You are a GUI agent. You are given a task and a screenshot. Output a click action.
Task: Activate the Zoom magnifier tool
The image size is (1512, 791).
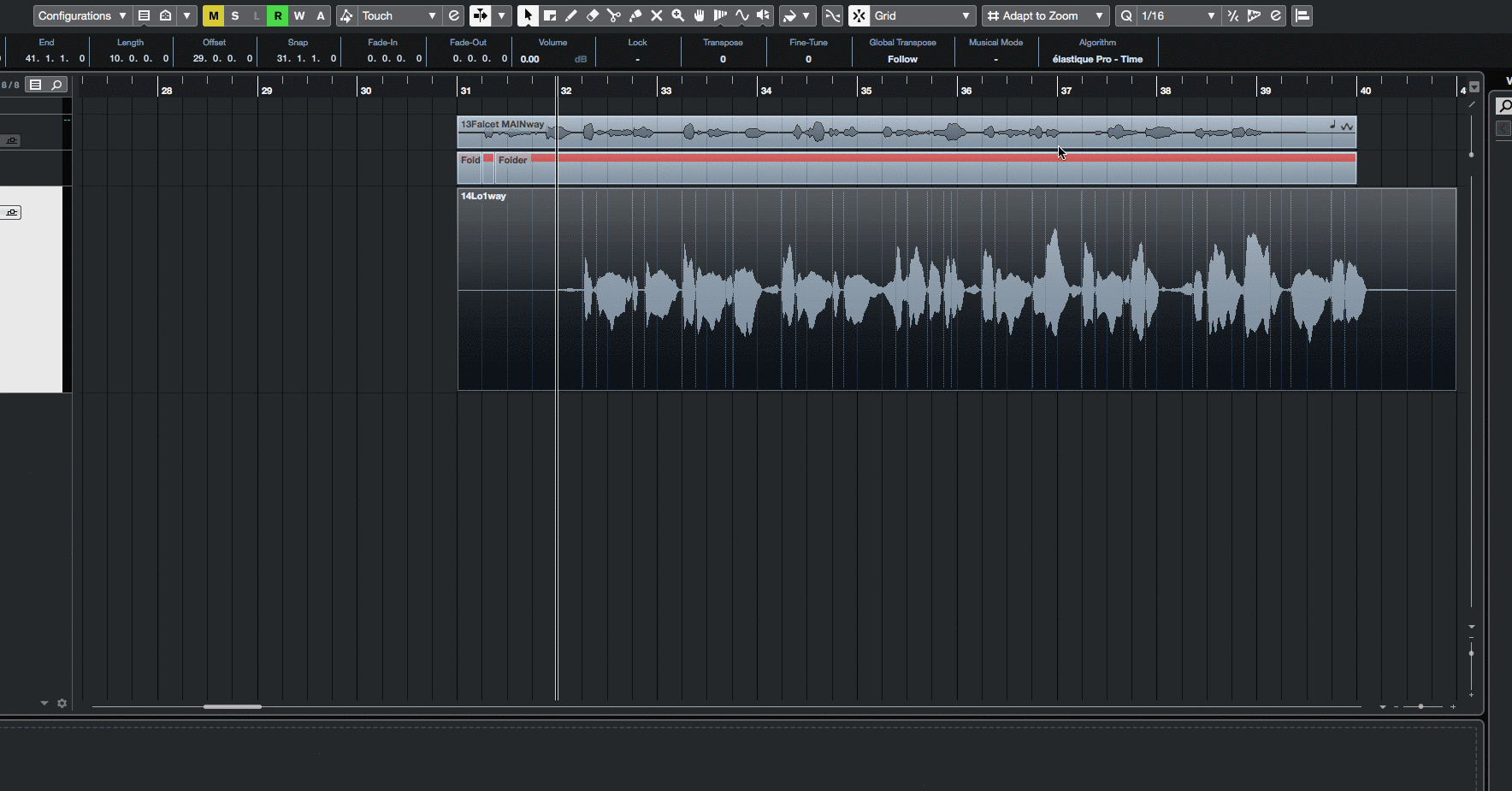[678, 15]
